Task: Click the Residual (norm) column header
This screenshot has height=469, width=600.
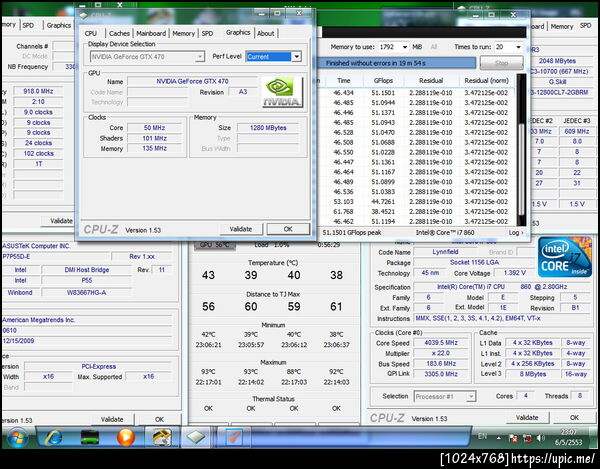Action: [x=486, y=80]
